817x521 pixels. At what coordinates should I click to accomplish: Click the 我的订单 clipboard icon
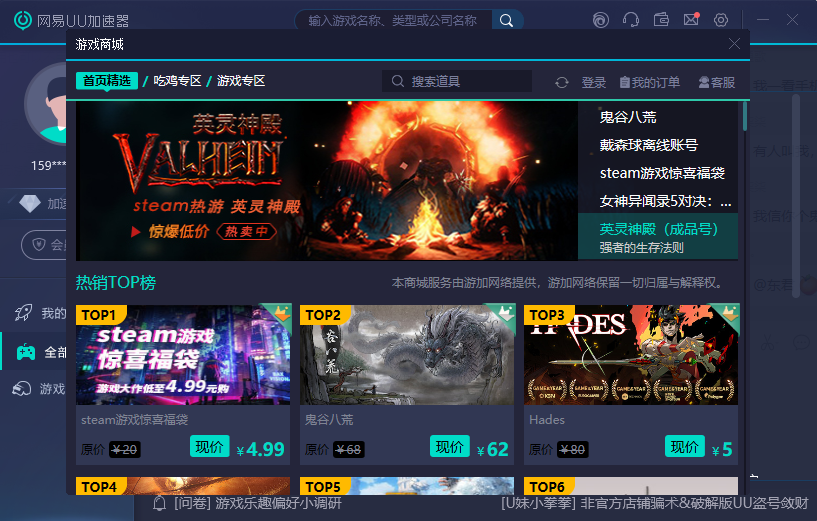pos(624,82)
